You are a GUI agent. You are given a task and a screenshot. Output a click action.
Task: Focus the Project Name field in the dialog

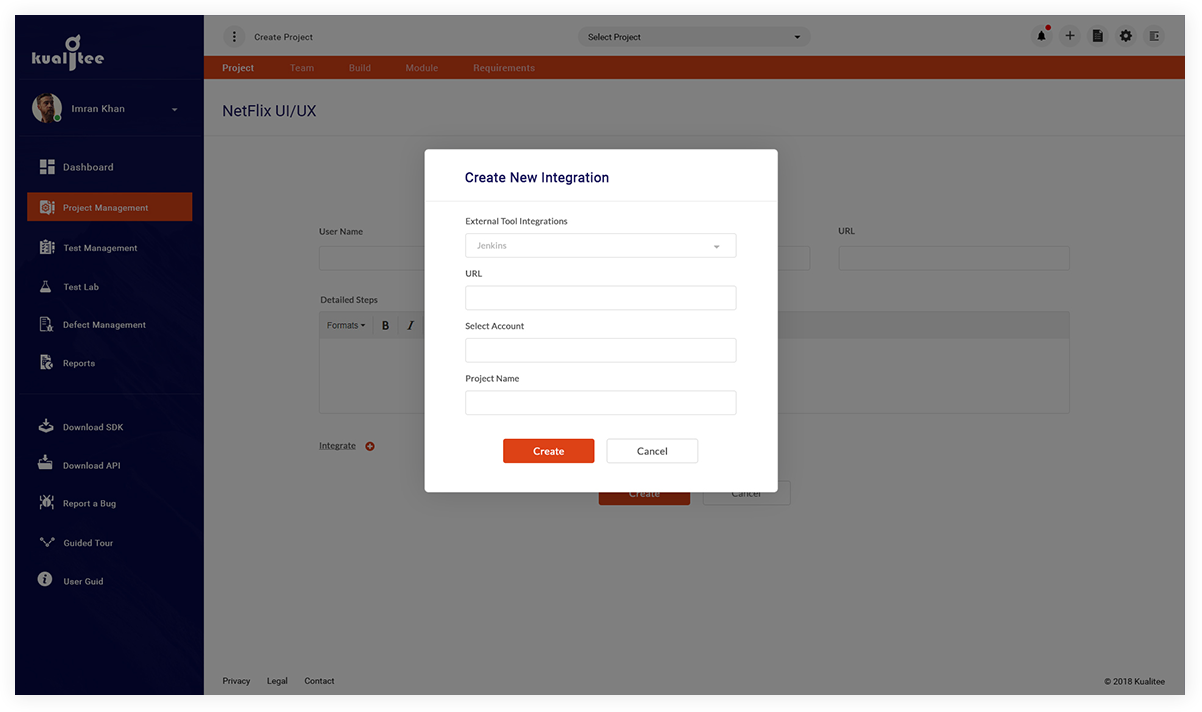click(x=601, y=403)
